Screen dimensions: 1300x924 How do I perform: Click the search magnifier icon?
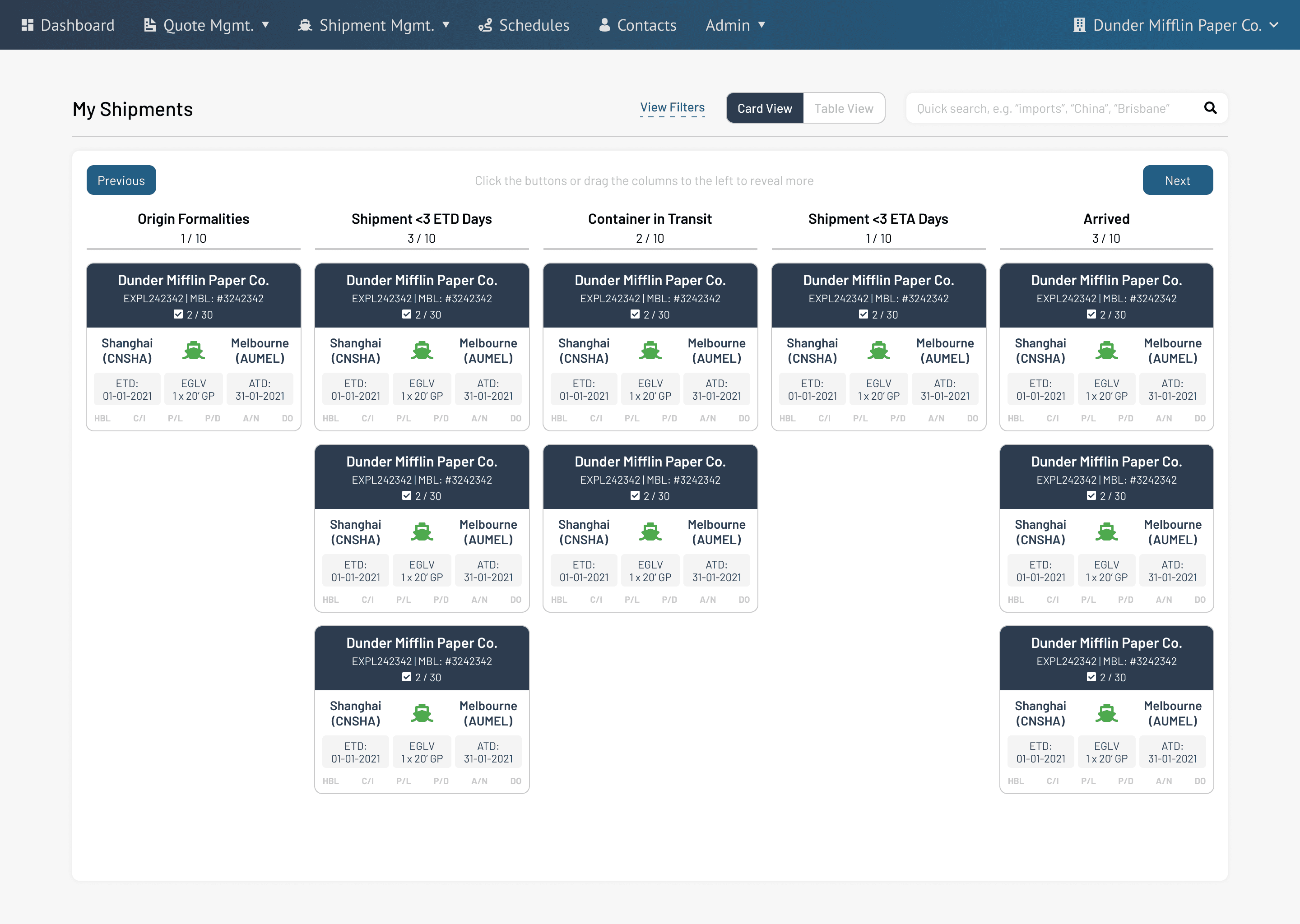click(x=1210, y=108)
